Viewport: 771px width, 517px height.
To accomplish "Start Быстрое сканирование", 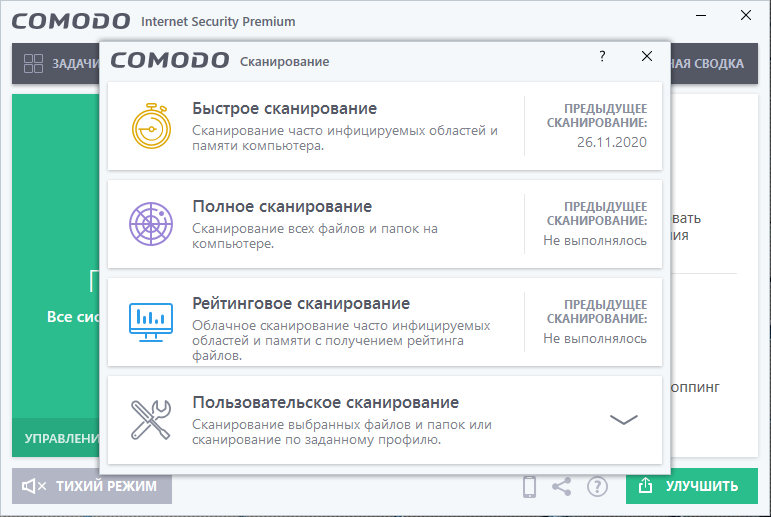I will coord(284,108).
